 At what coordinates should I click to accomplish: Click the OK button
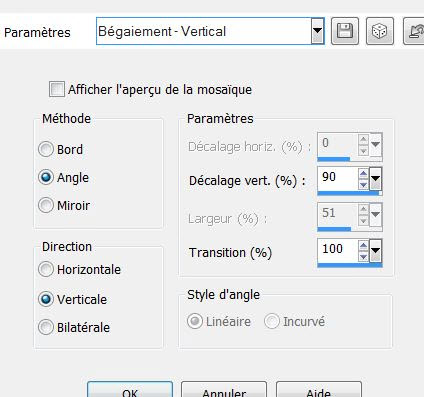[130, 390]
